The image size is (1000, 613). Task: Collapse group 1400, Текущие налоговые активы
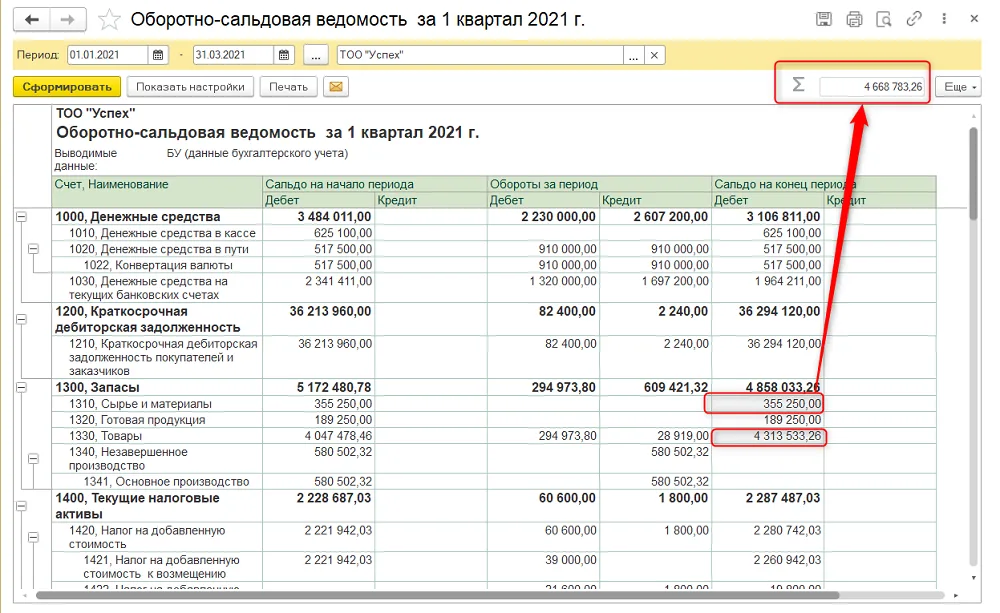[21, 506]
